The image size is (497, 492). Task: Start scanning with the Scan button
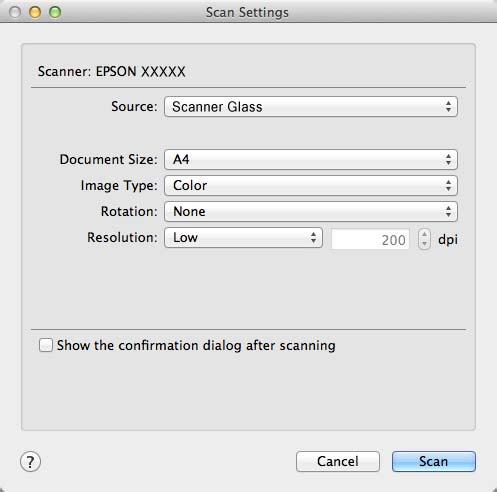(434, 461)
